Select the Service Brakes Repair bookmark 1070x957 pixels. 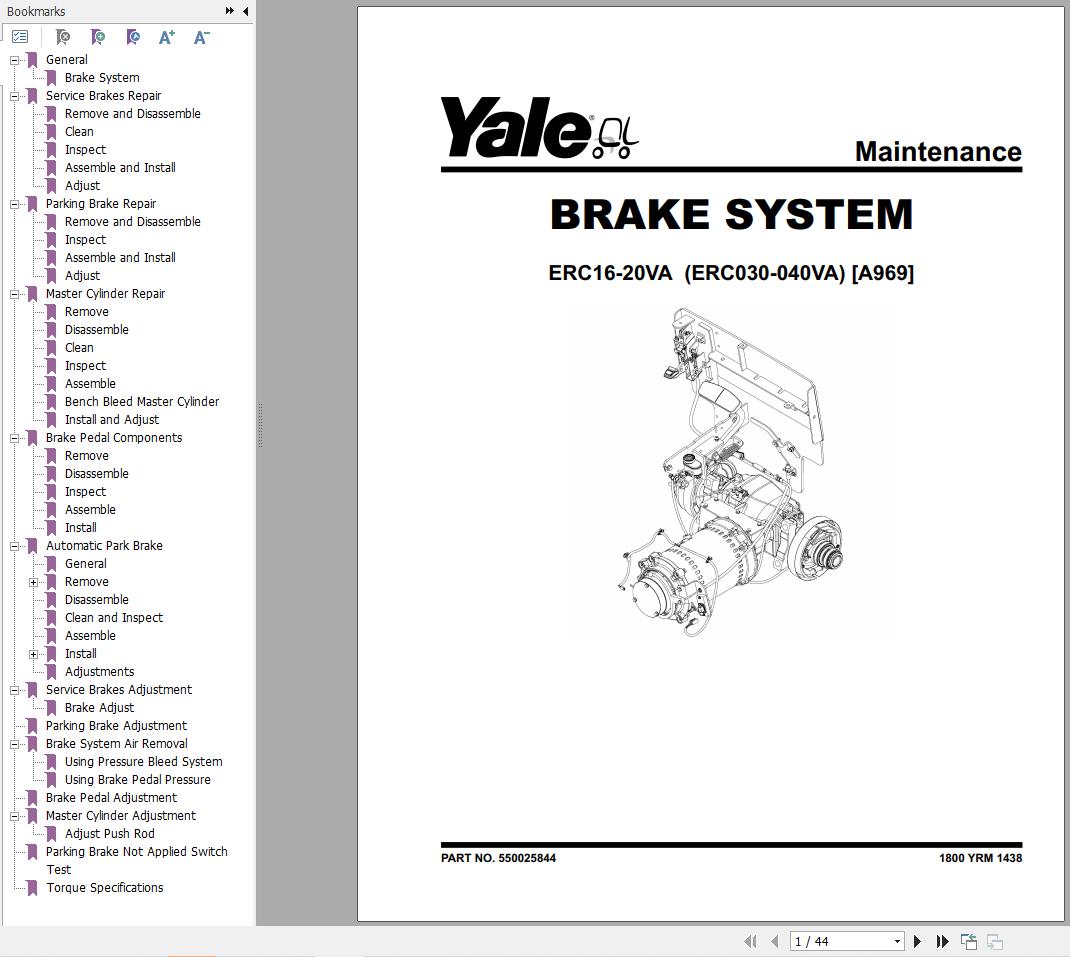coord(103,96)
